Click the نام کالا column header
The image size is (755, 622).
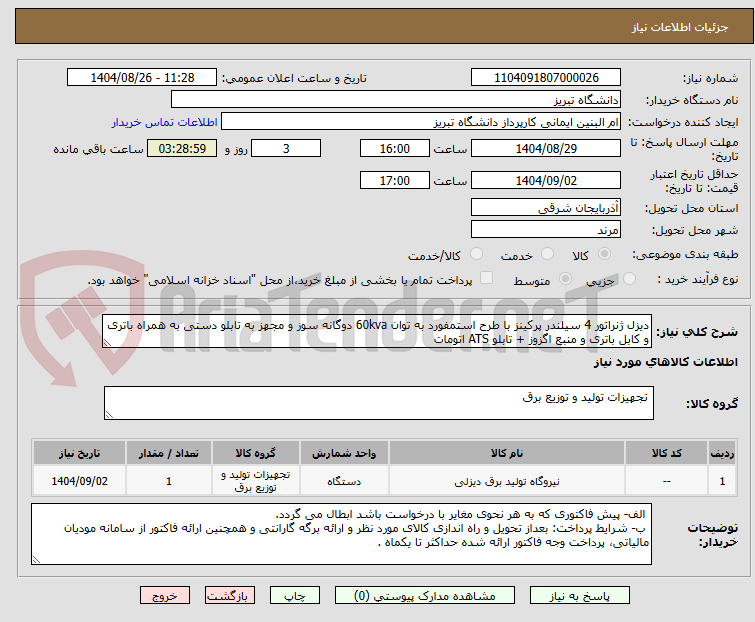pos(507,453)
